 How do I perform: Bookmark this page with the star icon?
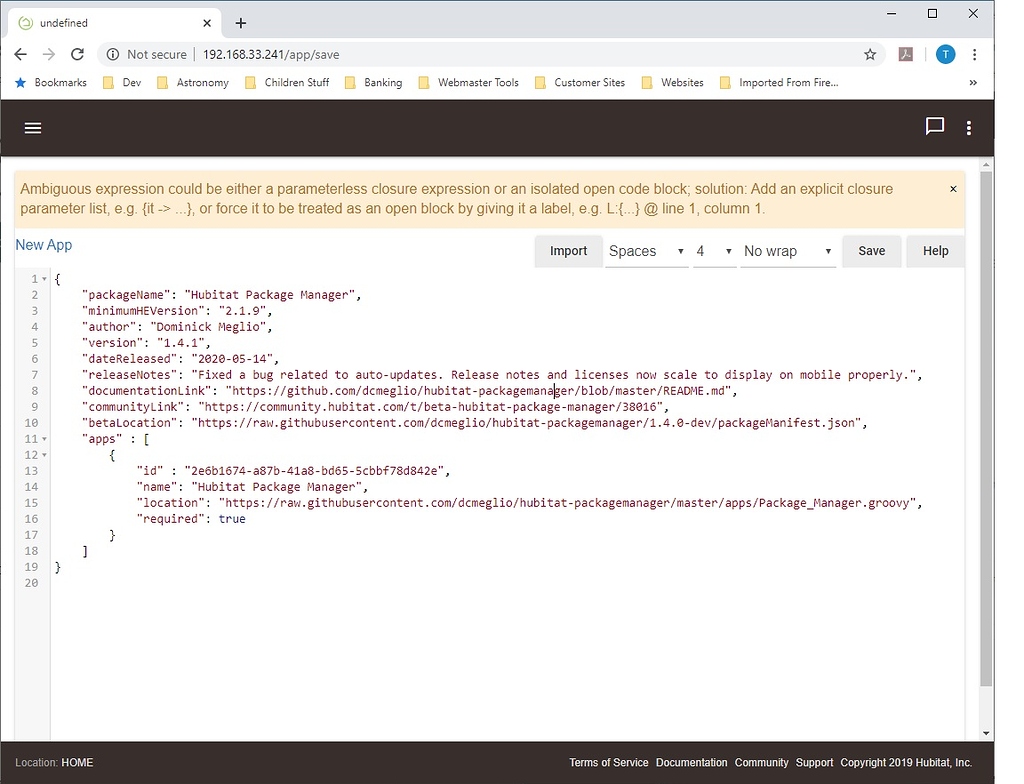(870, 54)
